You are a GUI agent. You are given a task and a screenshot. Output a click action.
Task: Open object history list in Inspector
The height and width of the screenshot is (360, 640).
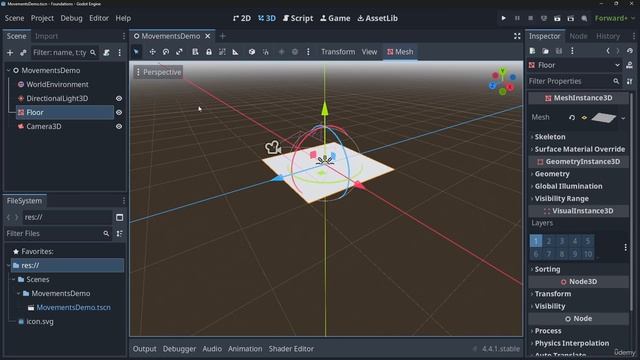(630, 51)
